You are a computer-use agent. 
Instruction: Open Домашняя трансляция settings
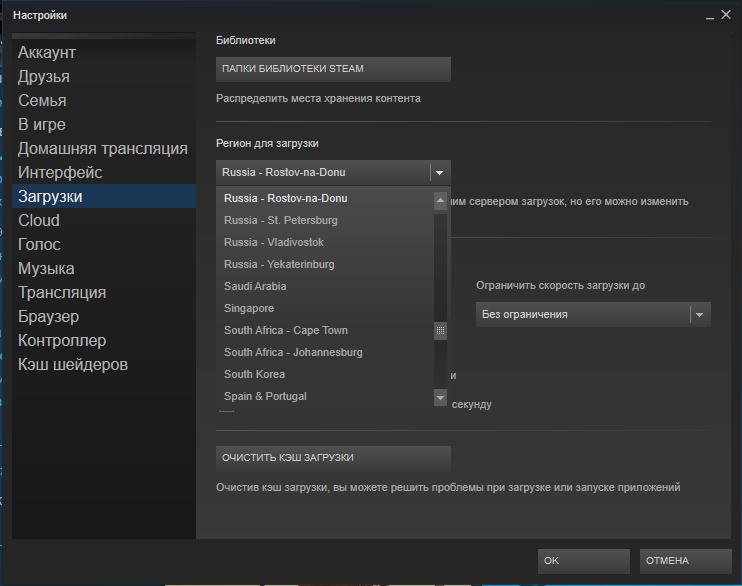tap(104, 149)
